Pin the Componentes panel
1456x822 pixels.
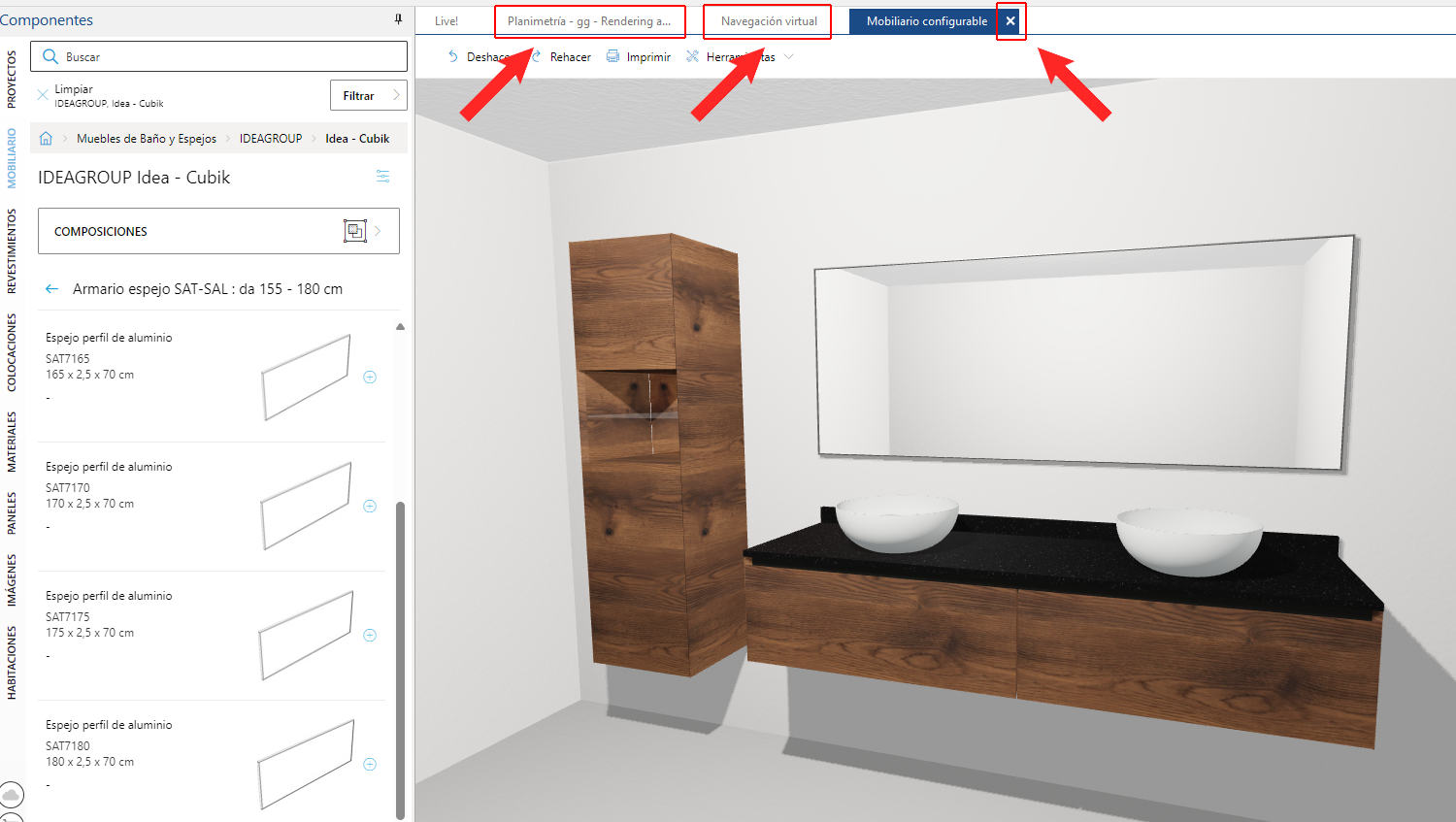tap(398, 19)
